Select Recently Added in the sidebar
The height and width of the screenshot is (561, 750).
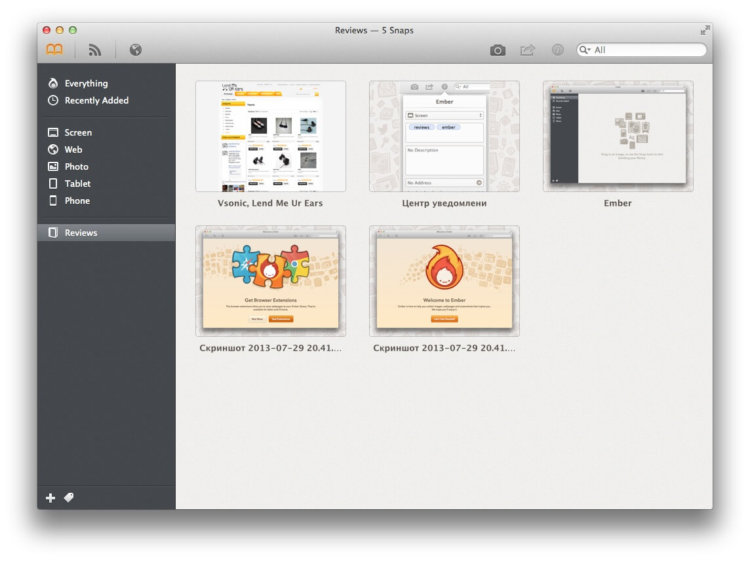tap(106, 100)
